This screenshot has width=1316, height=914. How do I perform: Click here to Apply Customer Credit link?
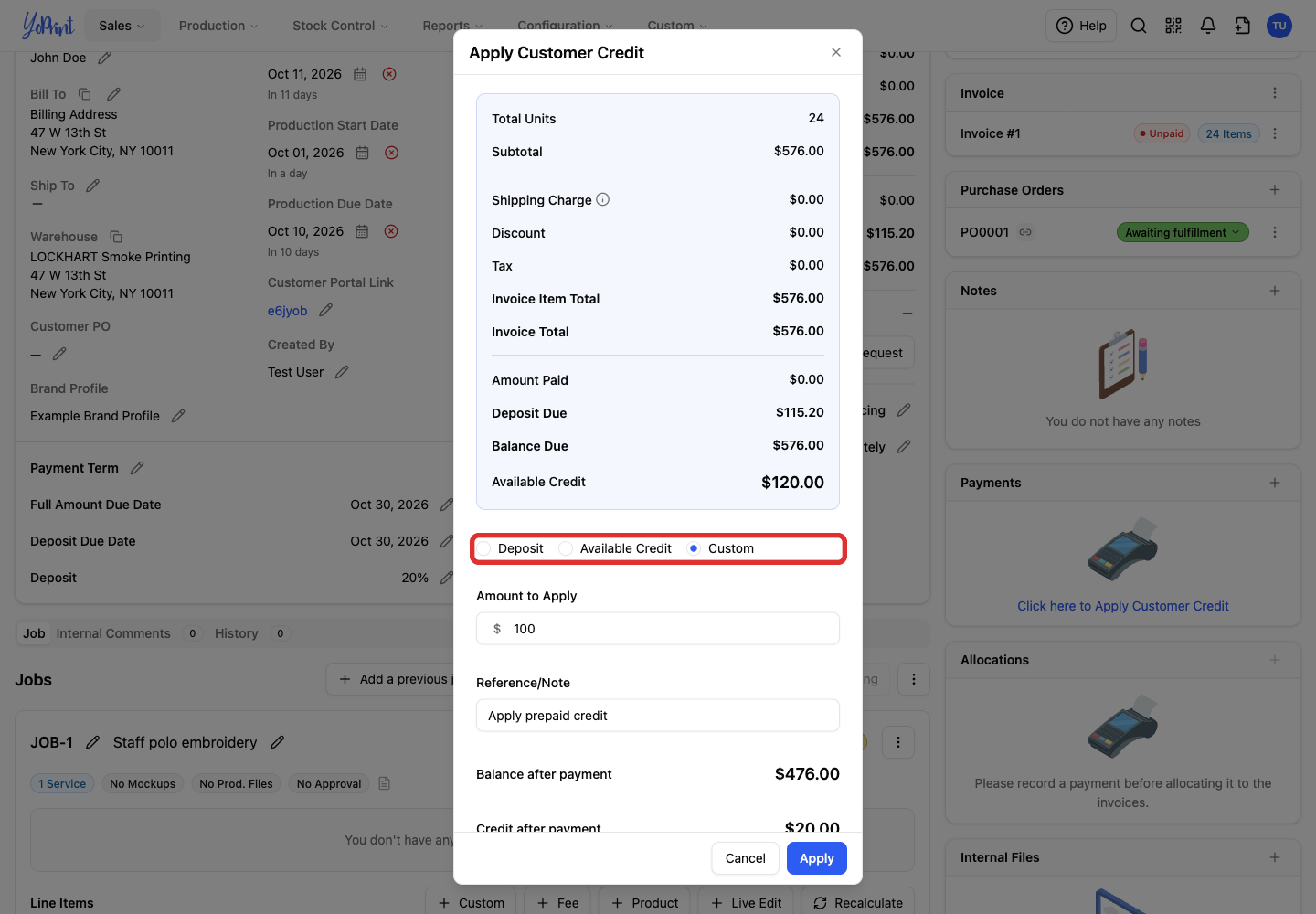click(x=1123, y=606)
